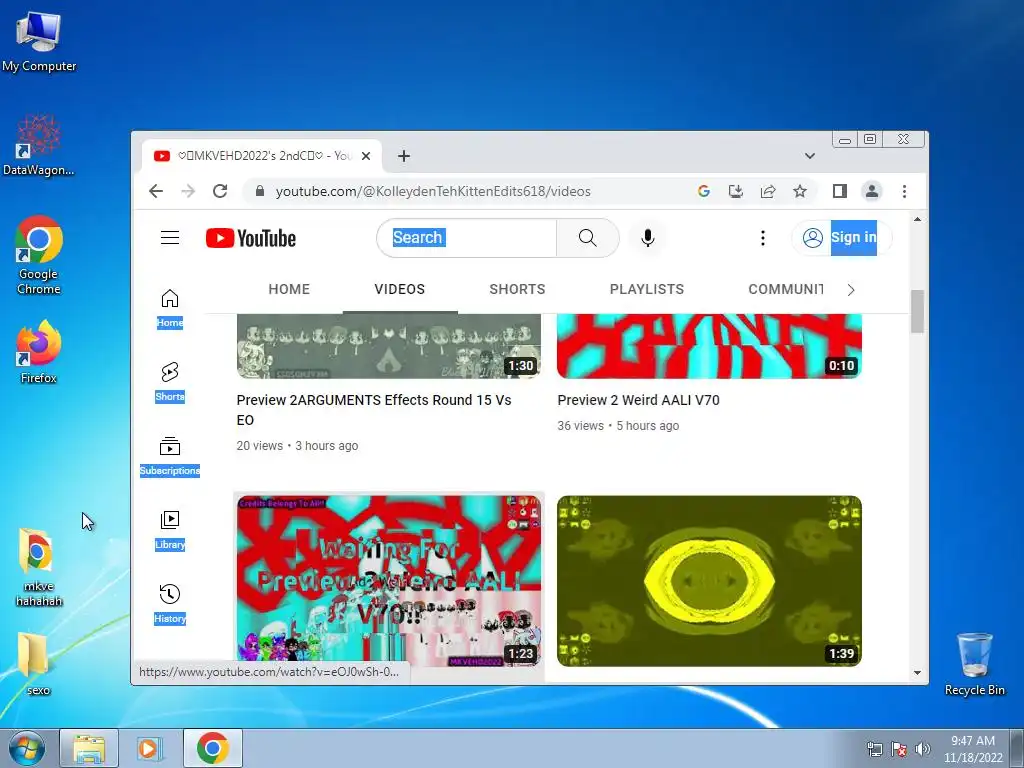This screenshot has width=1024, height=768.
Task: Open the PLAYLISTS channel tab
Action: click(647, 289)
